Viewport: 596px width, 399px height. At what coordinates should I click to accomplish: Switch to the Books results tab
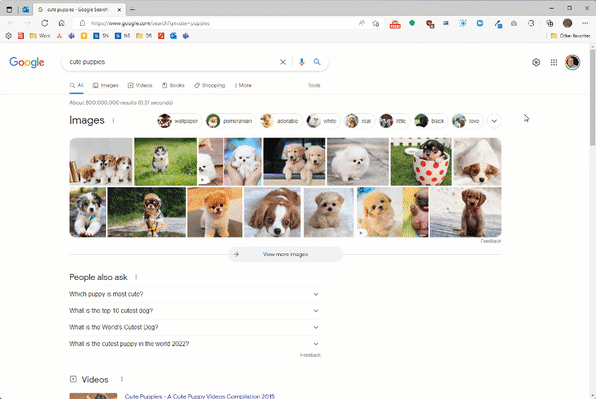click(173, 86)
